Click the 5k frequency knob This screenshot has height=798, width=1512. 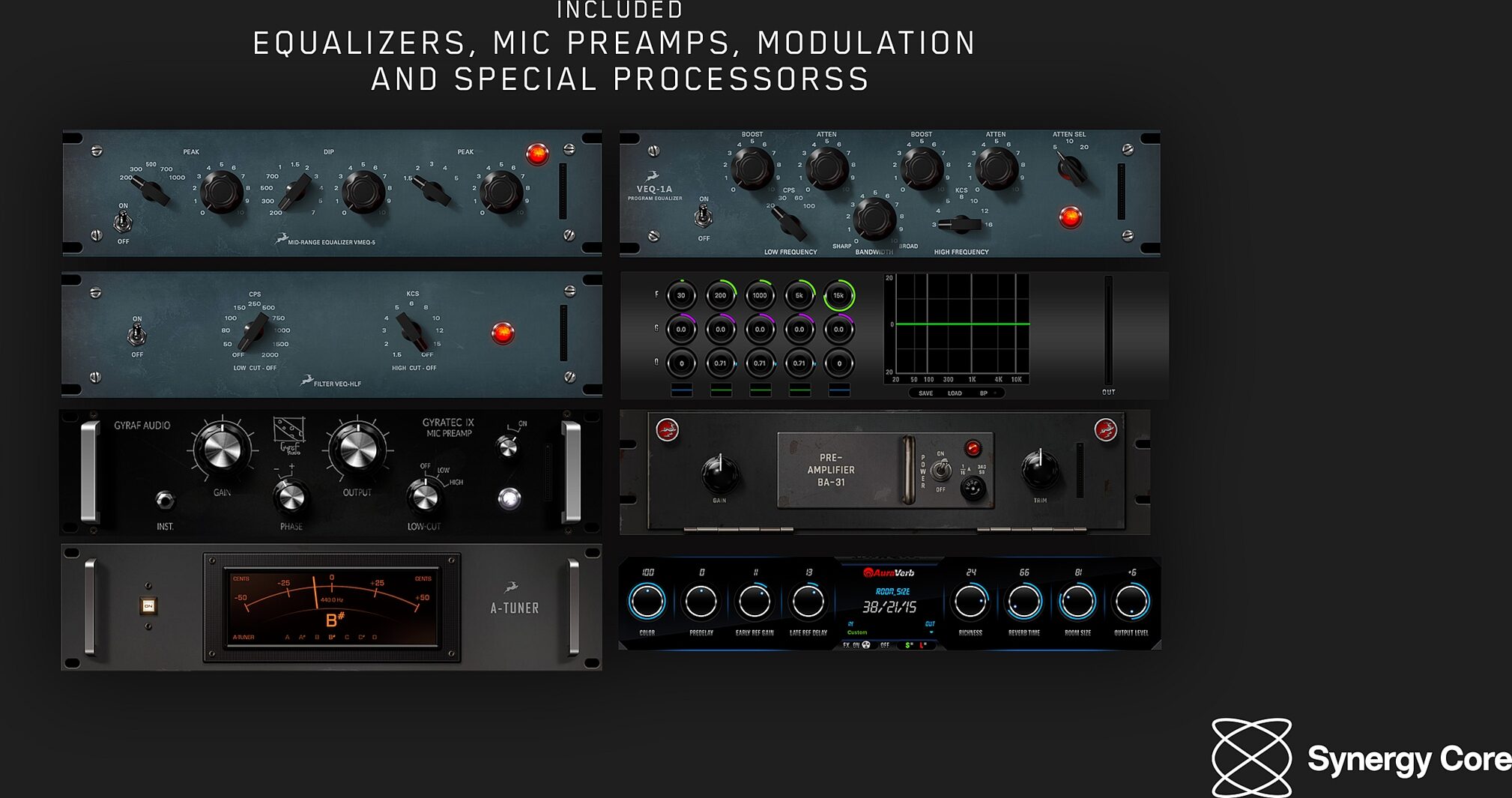[799, 295]
